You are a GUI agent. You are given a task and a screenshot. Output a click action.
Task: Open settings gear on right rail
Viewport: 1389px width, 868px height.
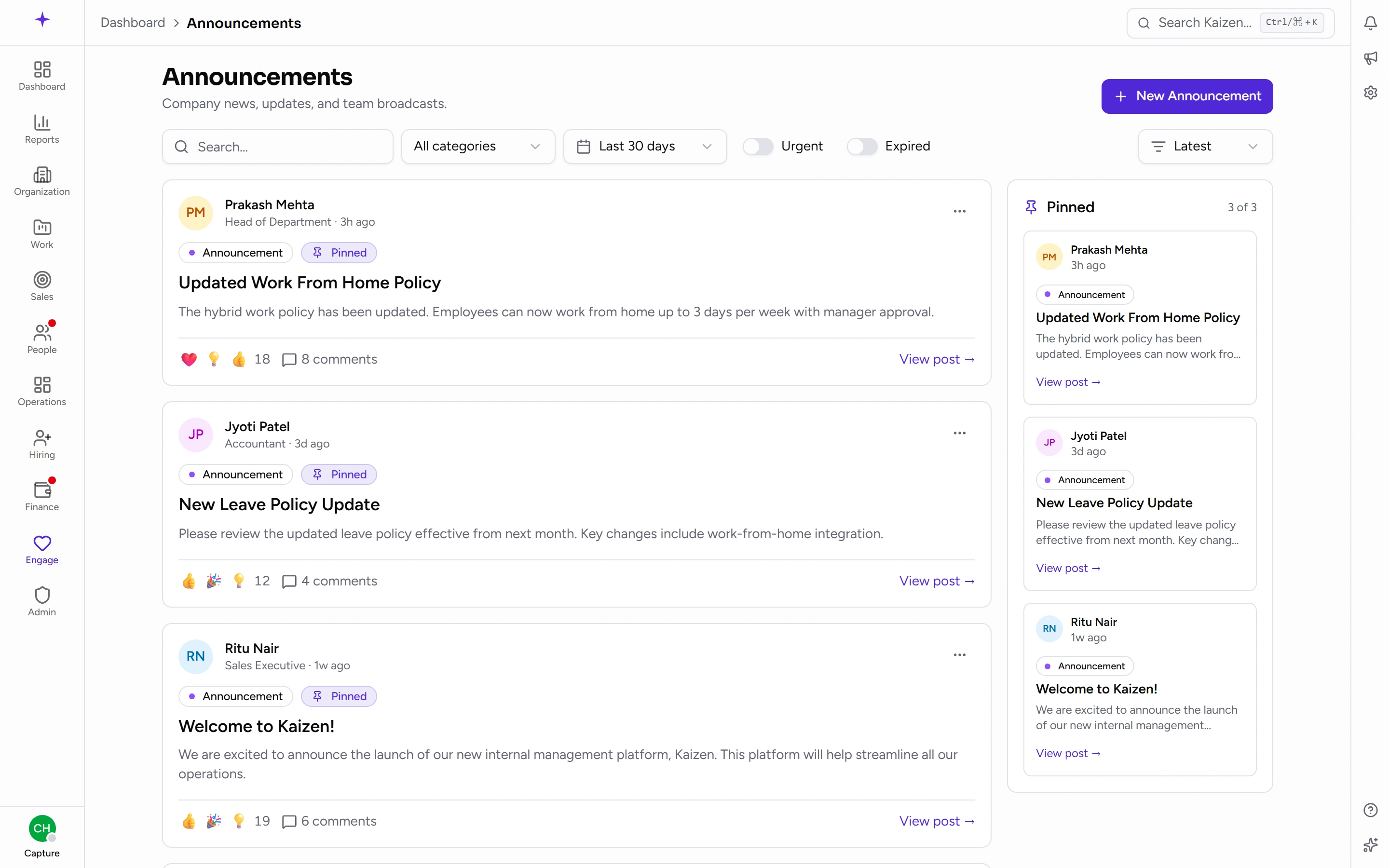tap(1370, 93)
